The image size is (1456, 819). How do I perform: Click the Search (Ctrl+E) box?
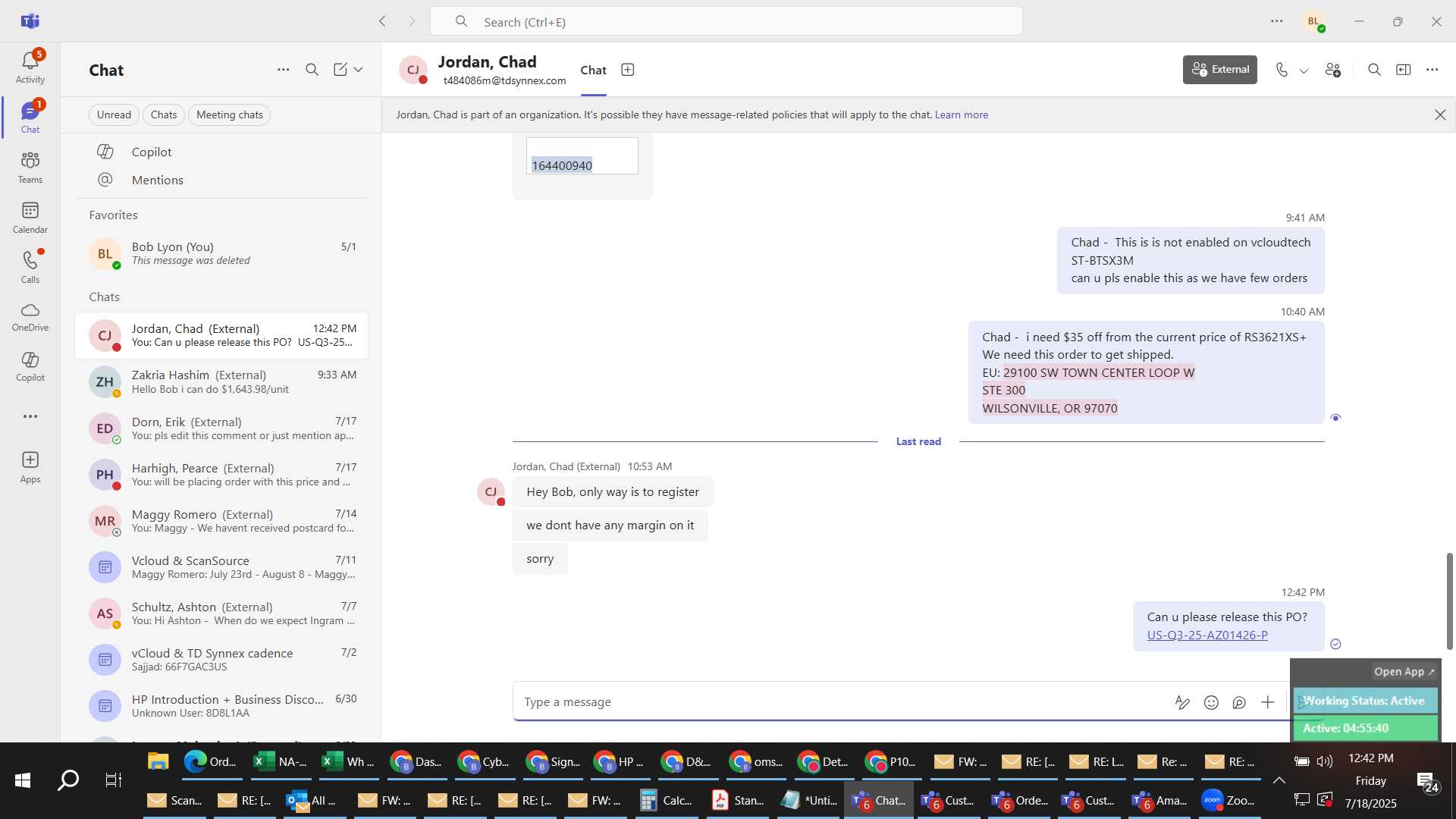coord(726,21)
